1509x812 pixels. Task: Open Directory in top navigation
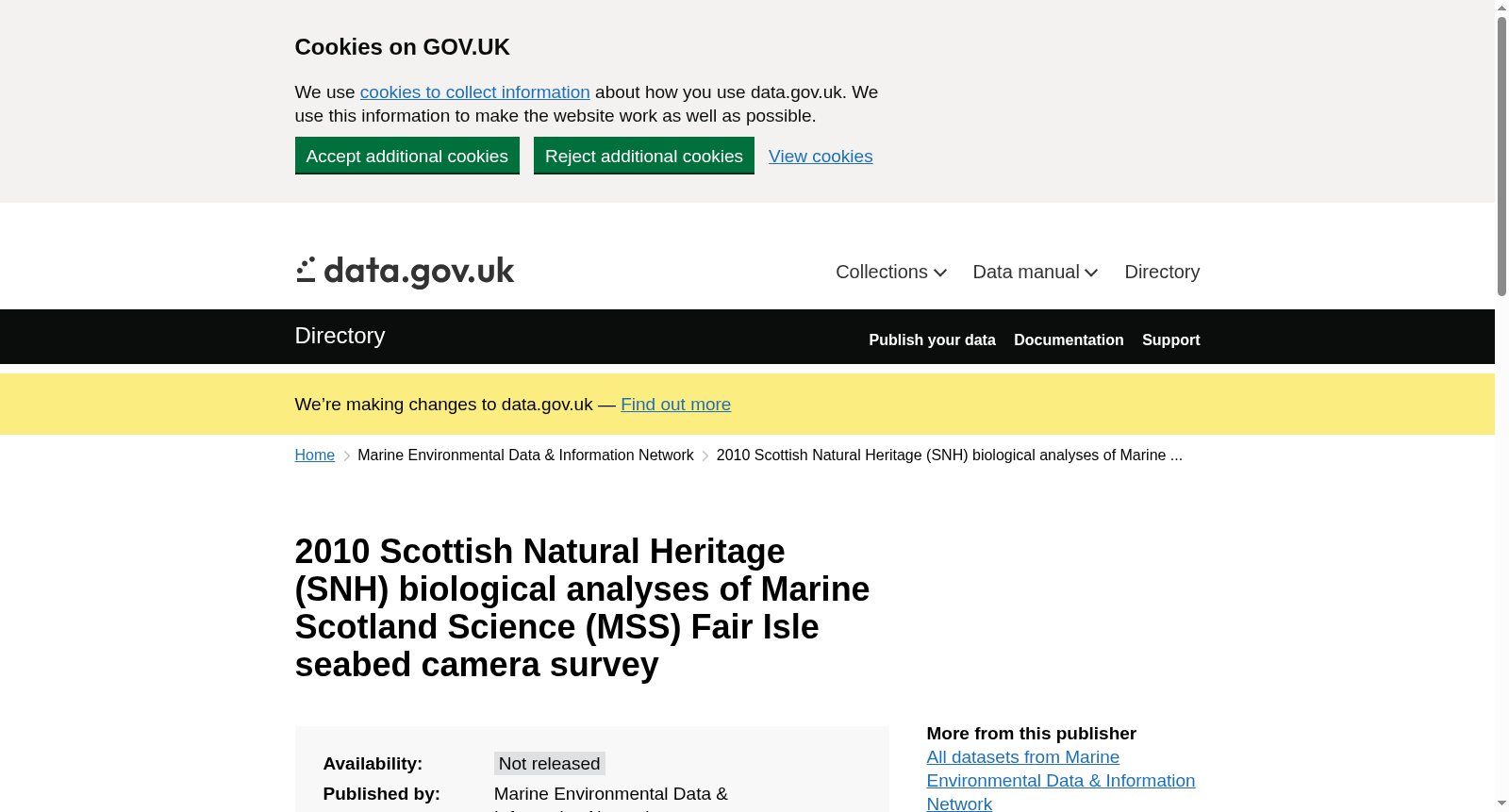(x=1162, y=272)
